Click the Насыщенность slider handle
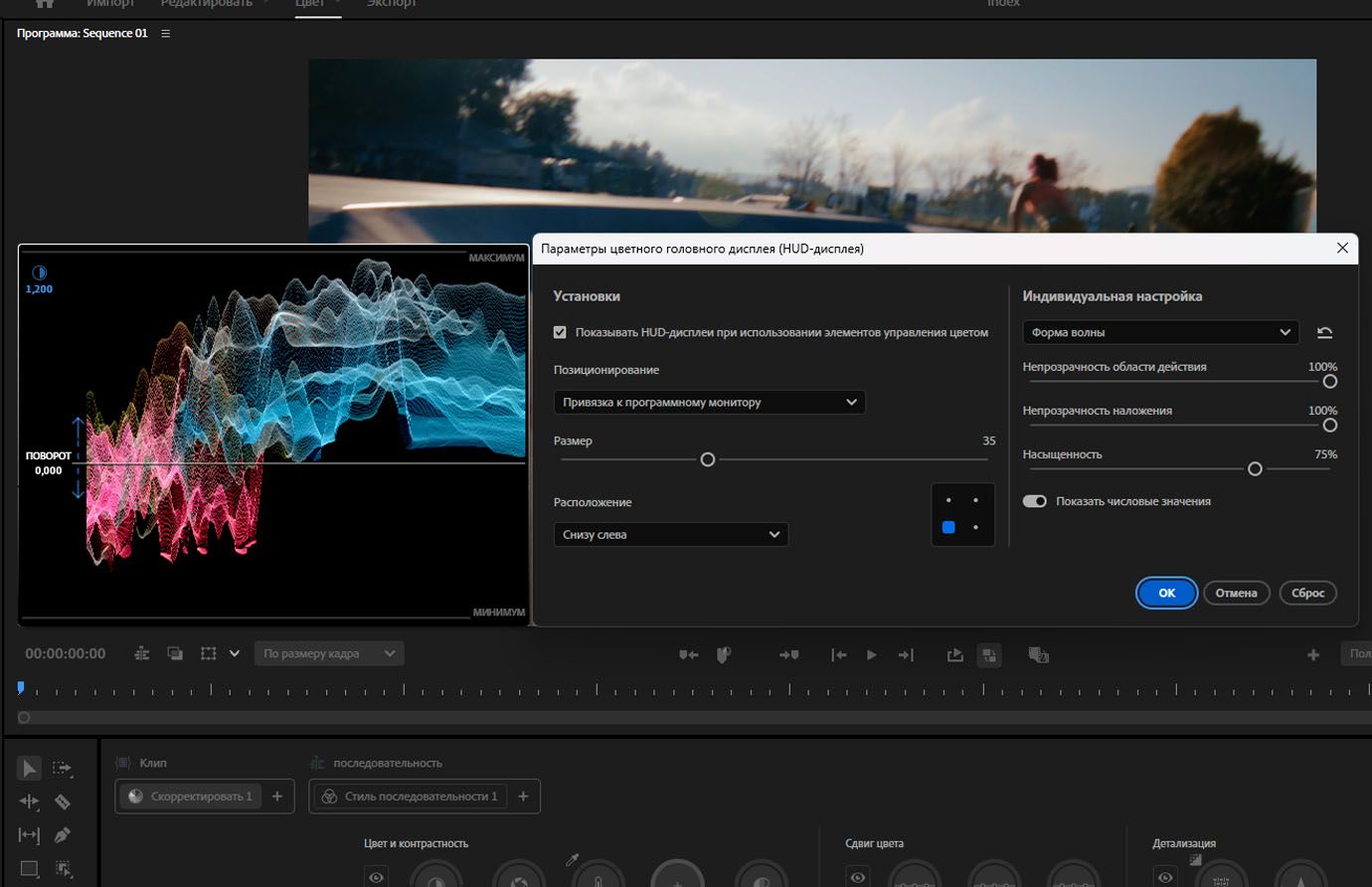 pyautogui.click(x=1255, y=469)
